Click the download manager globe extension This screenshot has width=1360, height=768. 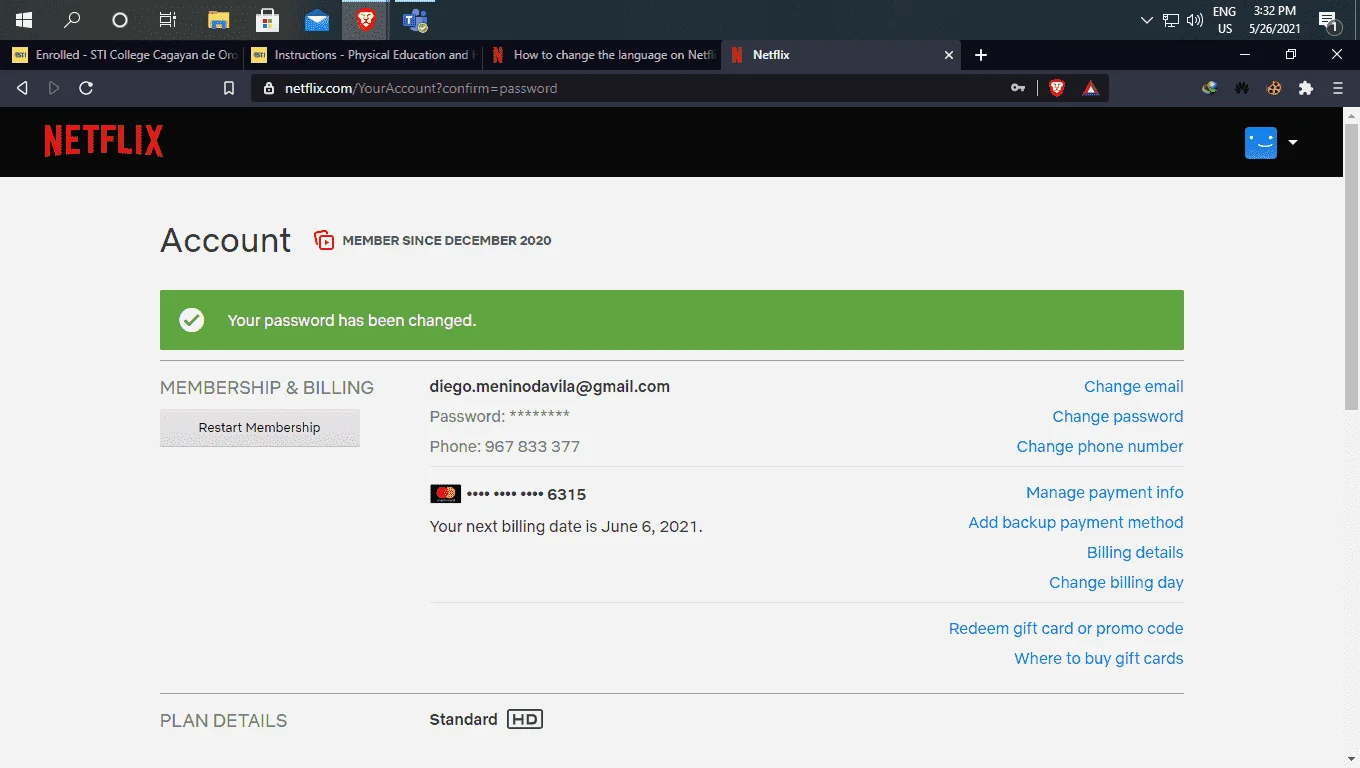[1210, 88]
